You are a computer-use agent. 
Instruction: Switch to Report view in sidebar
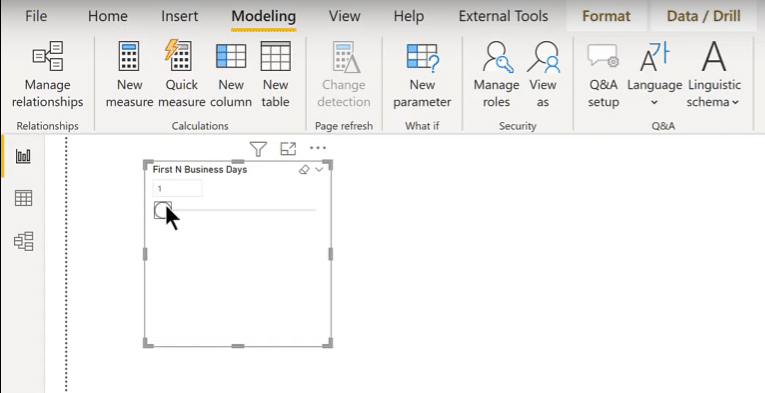coord(23,156)
